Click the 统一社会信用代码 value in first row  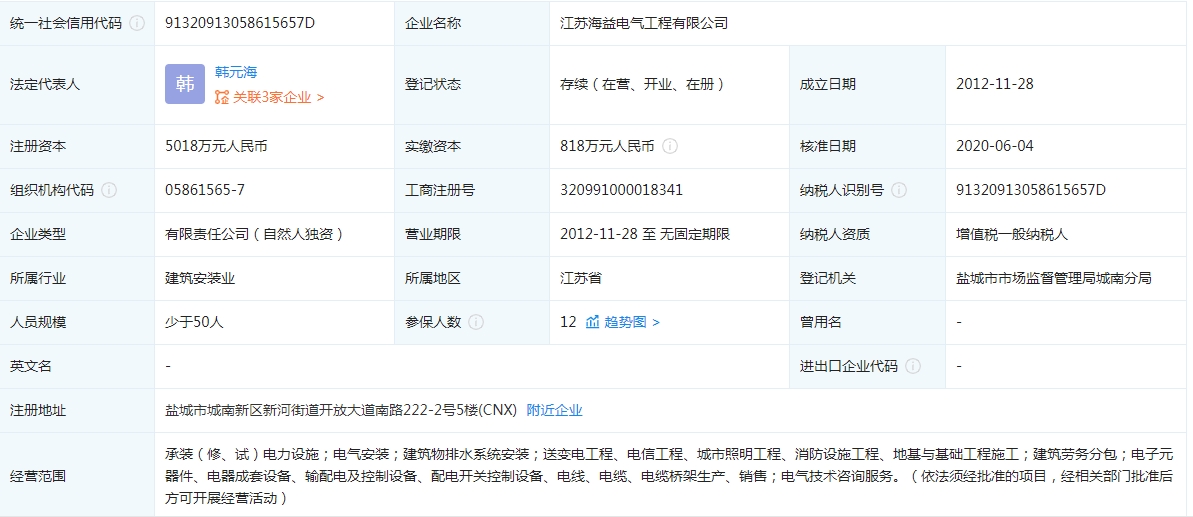(240, 23)
